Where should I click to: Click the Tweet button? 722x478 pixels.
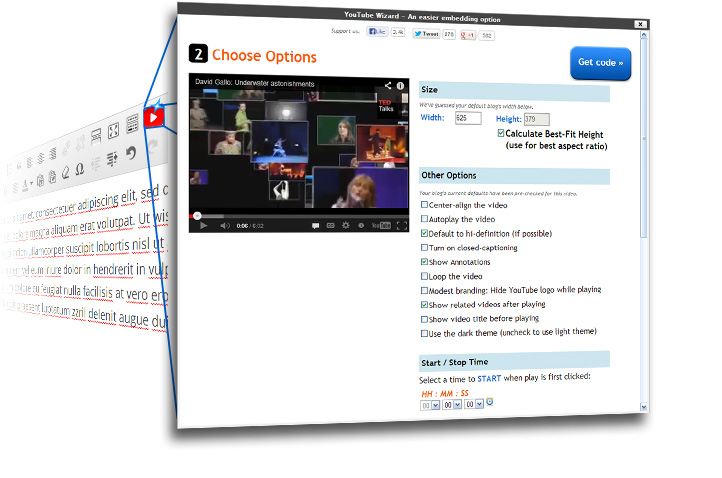[426, 34]
